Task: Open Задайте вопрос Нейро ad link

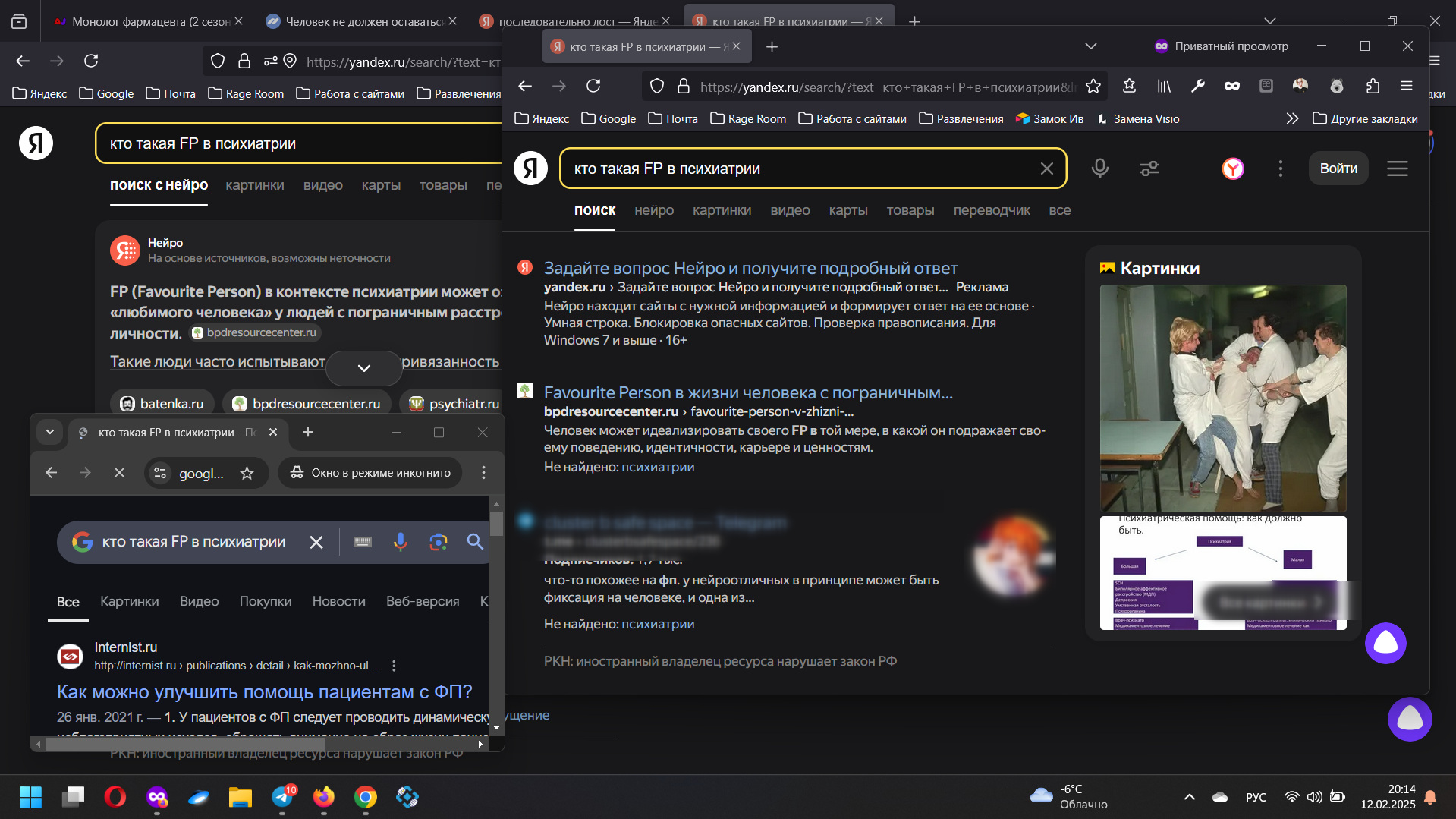Action: coord(750,268)
